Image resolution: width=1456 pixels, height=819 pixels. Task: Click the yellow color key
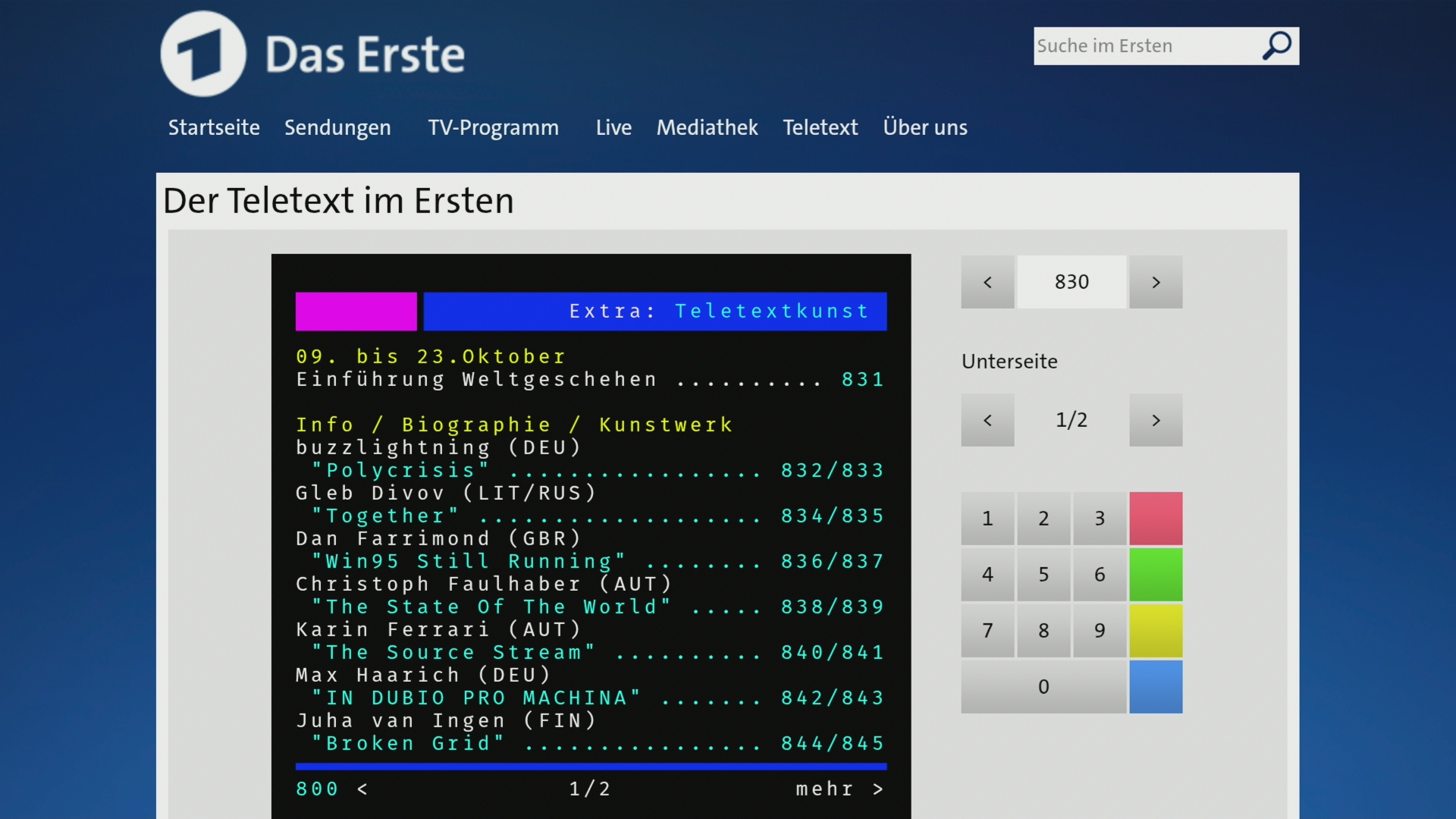1156,631
